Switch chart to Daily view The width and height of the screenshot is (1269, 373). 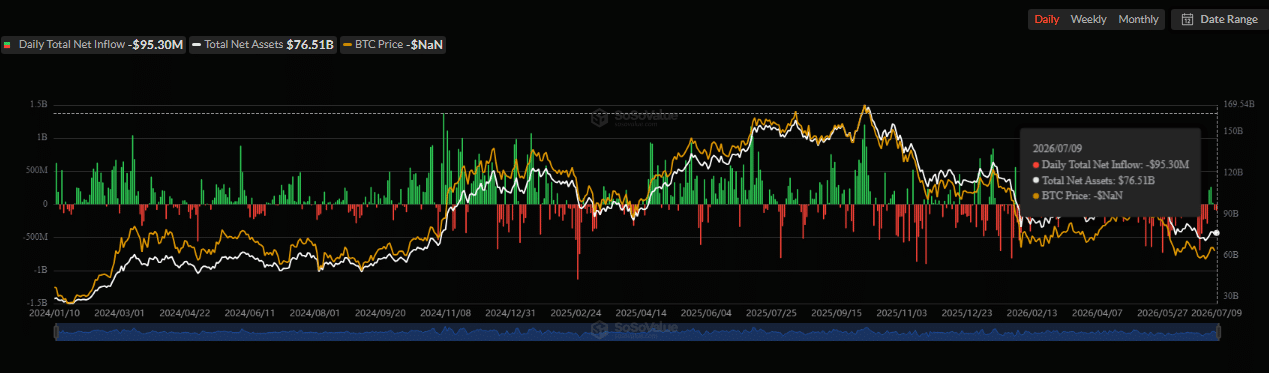pyautogui.click(x=1047, y=19)
